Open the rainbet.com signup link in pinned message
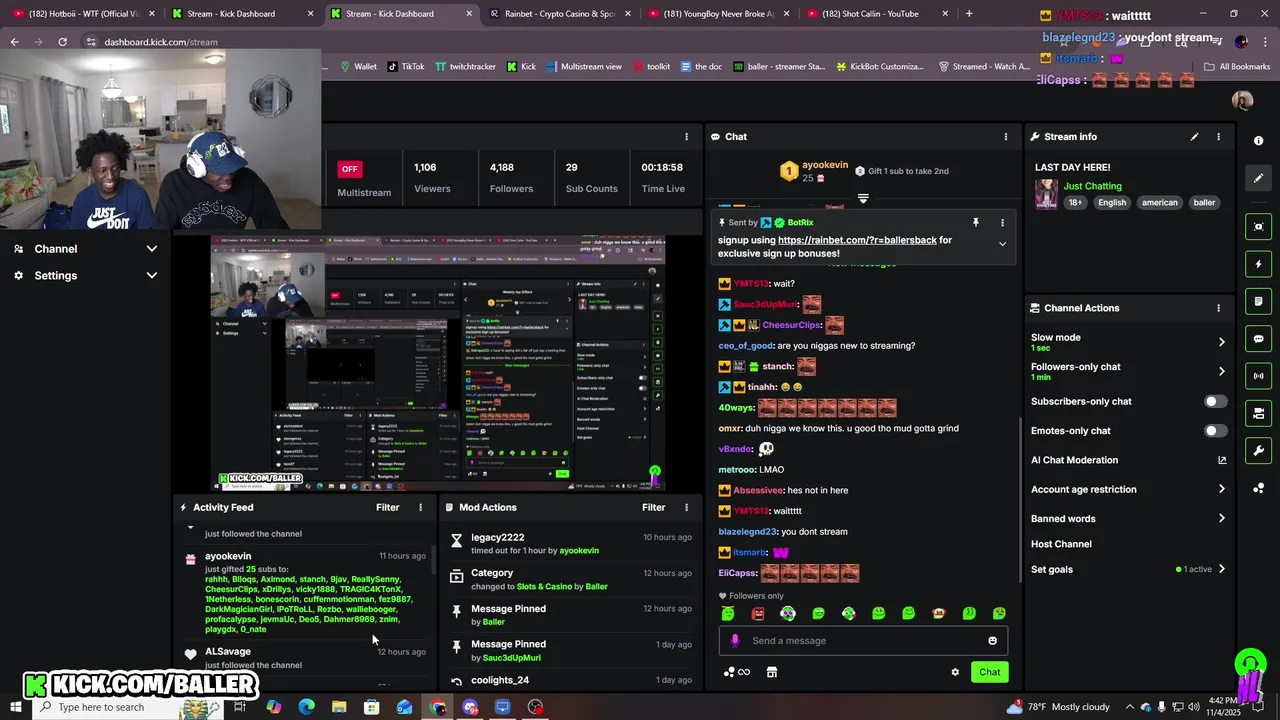The height and width of the screenshot is (720, 1280). [x=857, y=240]
